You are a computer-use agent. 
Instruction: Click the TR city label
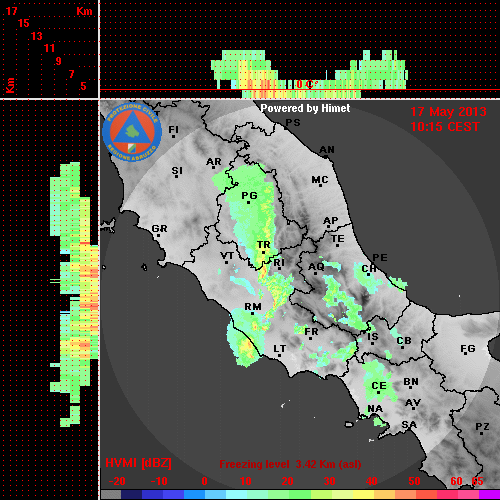pos(263,245)
